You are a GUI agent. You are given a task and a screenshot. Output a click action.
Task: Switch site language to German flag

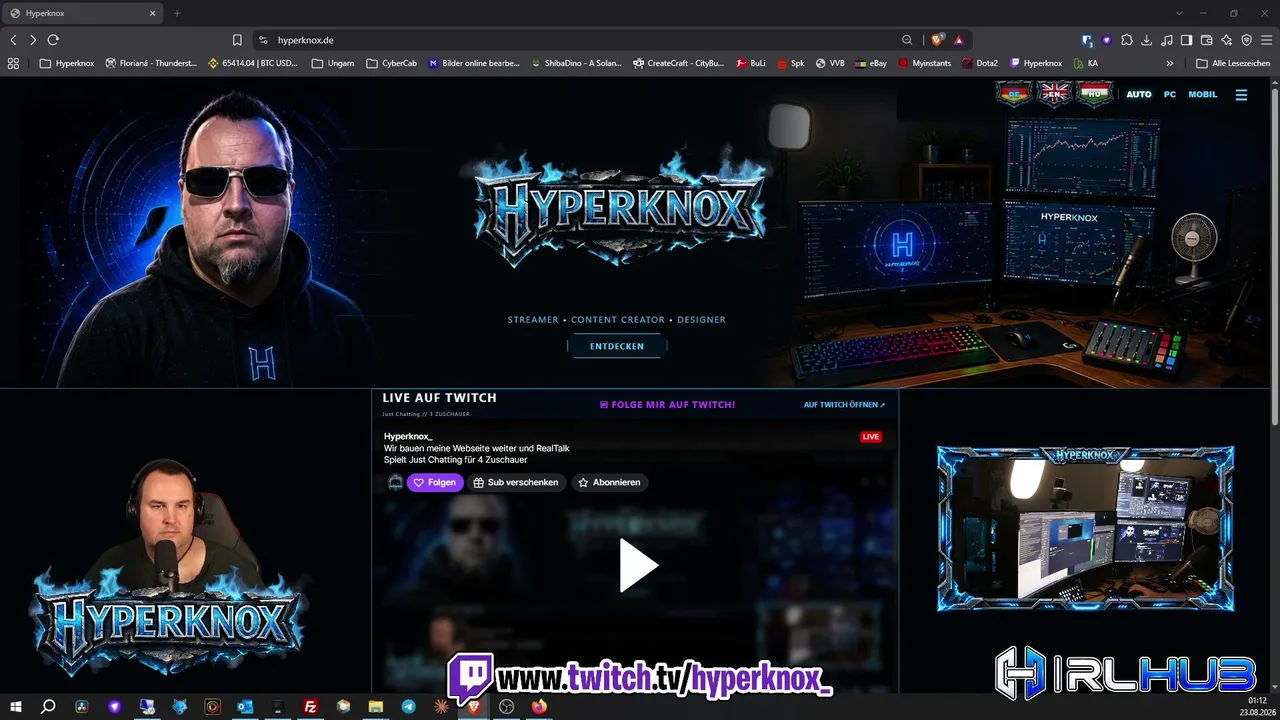[x=1013, y=93]
